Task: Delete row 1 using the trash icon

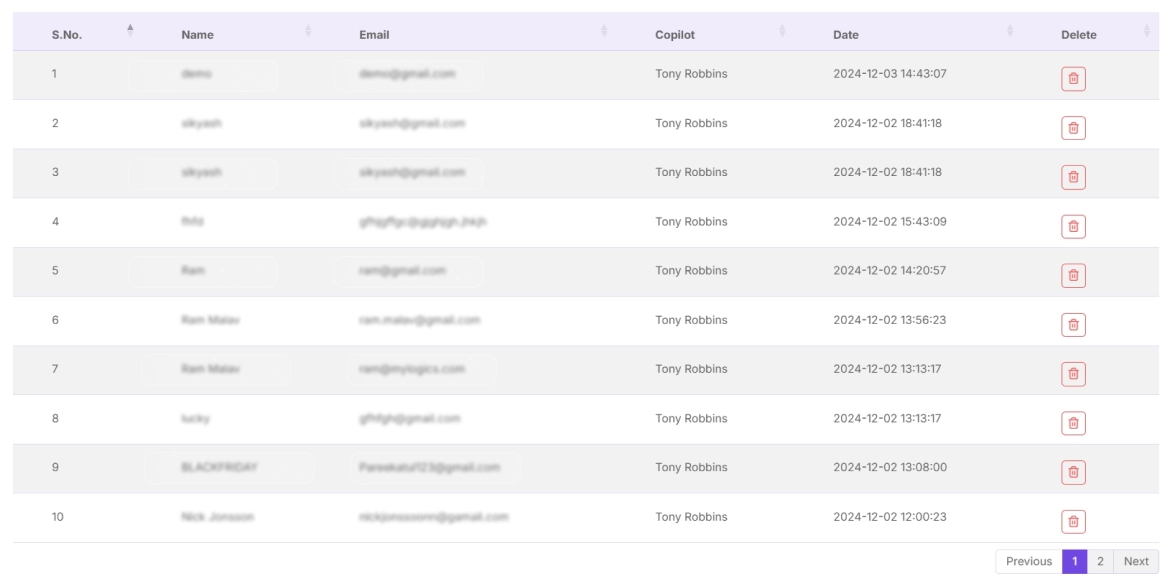Action: tap(1073, 79)
